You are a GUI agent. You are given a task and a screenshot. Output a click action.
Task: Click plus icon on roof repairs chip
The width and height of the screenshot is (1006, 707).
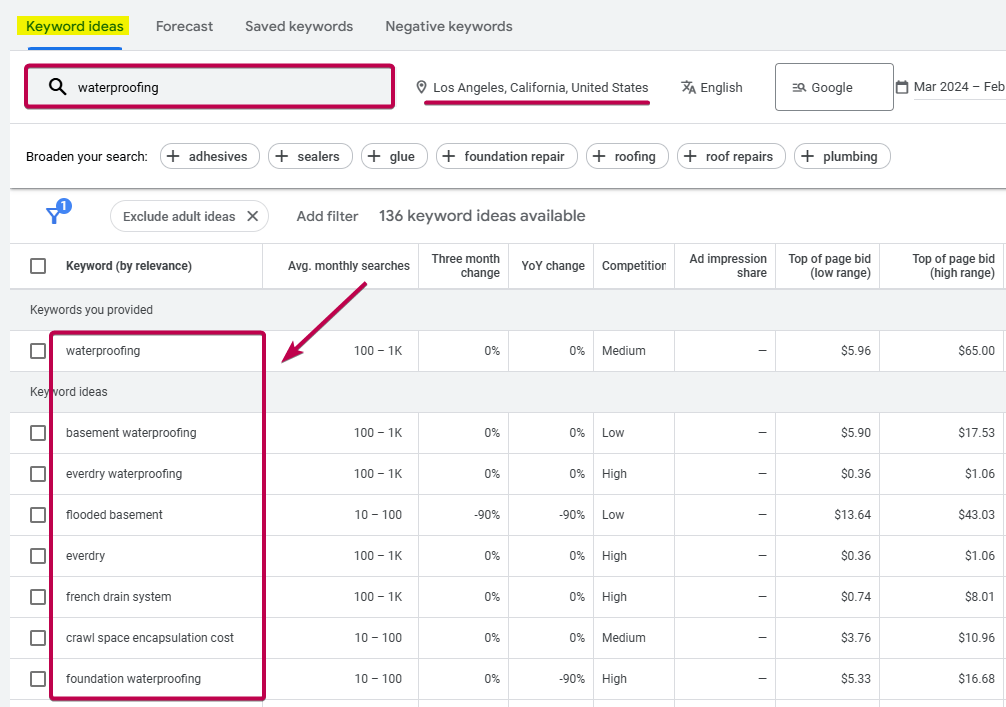point(690,156)
